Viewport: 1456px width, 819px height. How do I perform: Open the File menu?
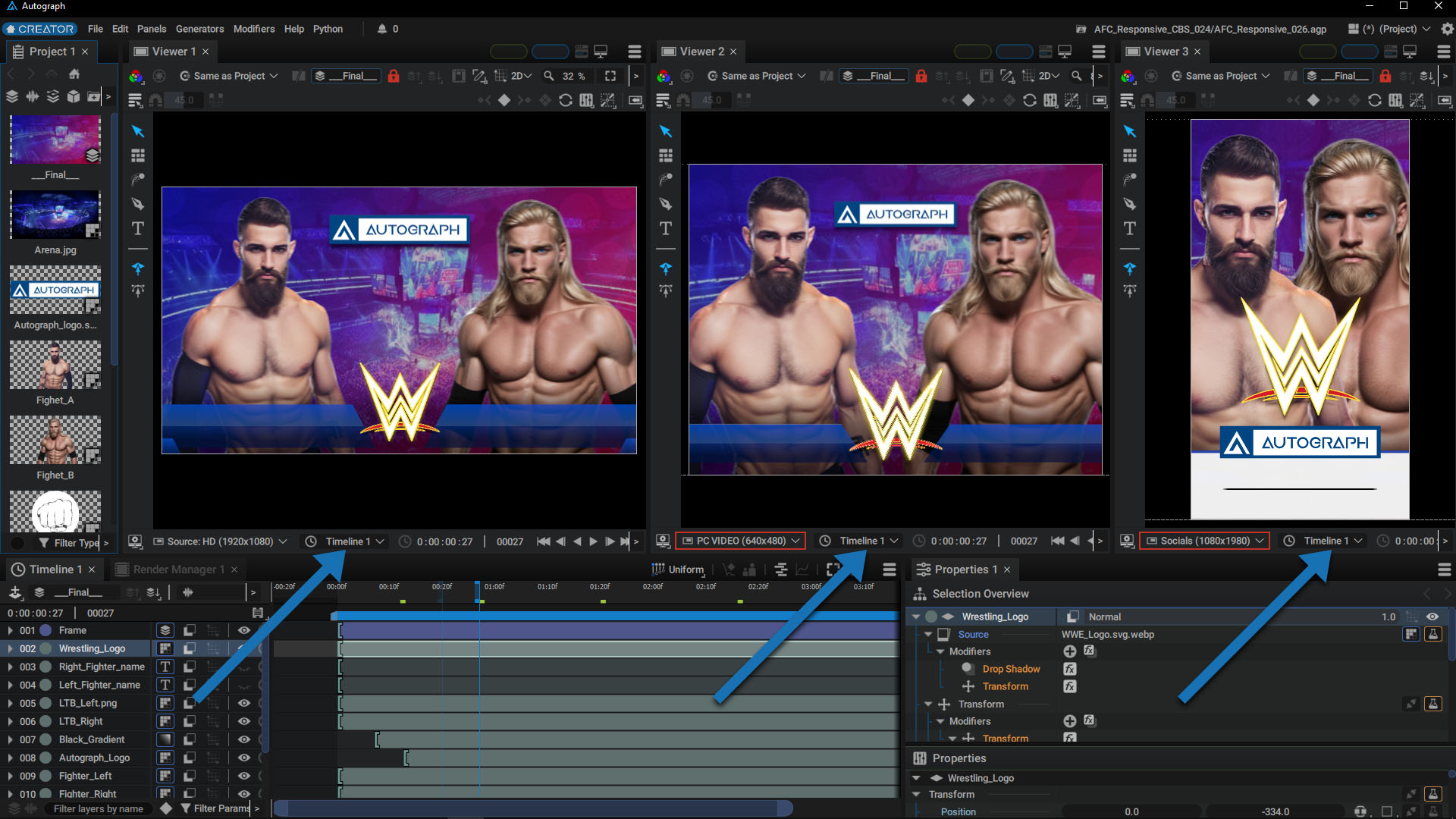tap(95, 29)
